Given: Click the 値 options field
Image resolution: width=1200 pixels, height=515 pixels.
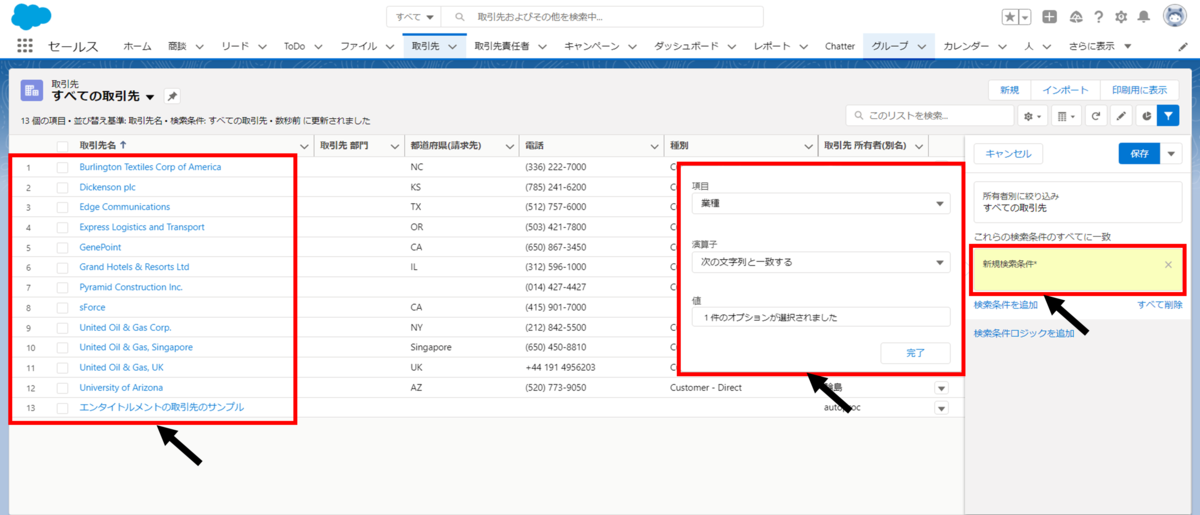Looking at the screenshot, I should (x=820, y=317).
